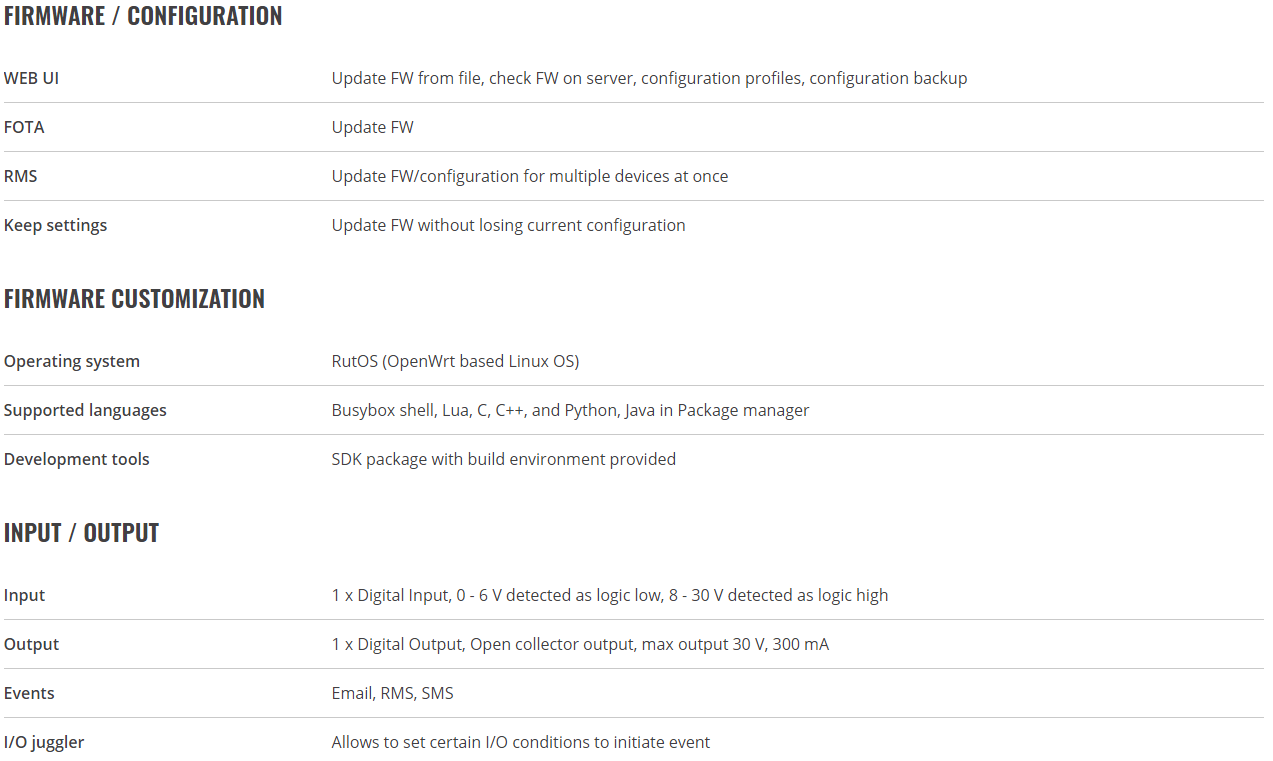
Task: Click the INPUT / OUTPUT heading
Action: coord(81,533)
